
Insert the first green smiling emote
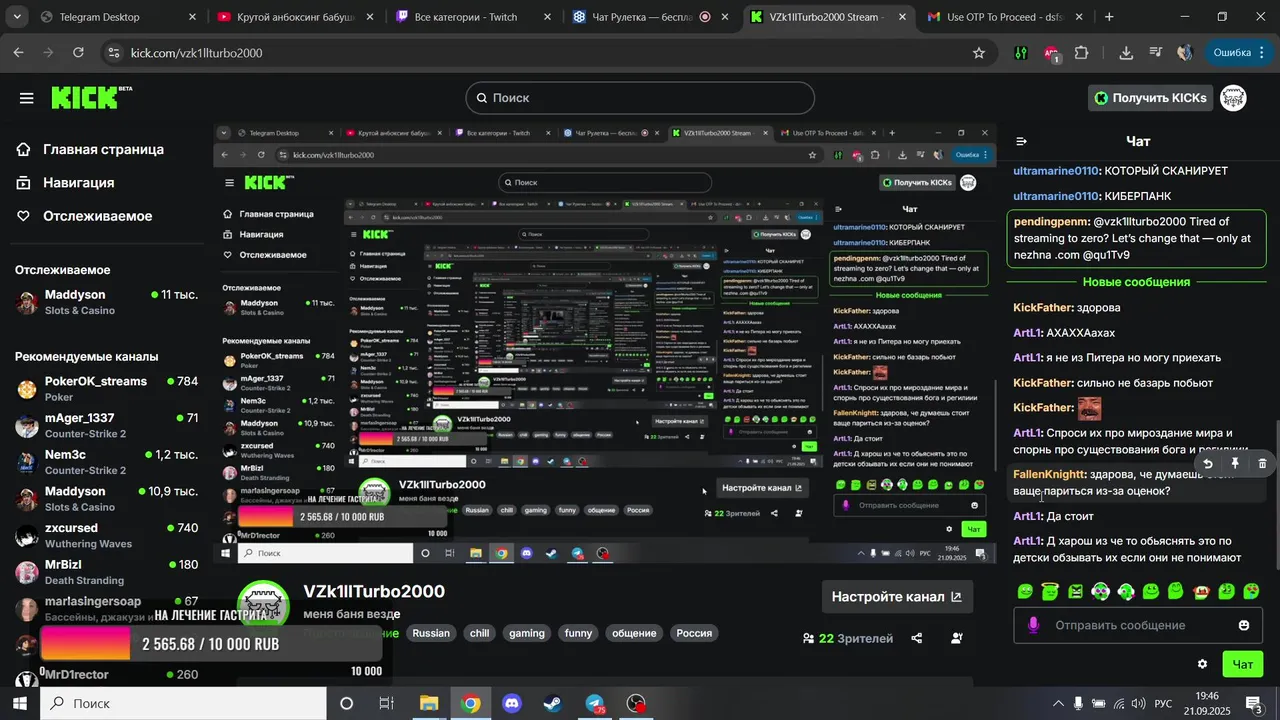pyautogui.click(x=1025, y=592)
